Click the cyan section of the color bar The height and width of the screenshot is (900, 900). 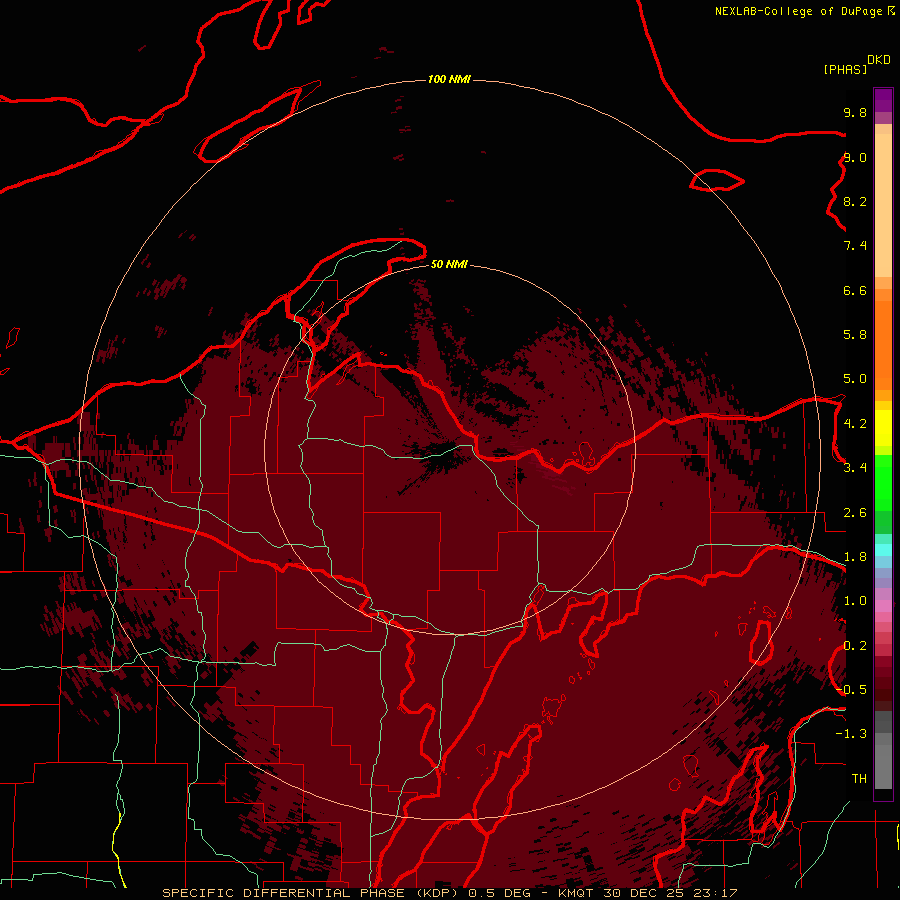tap(883, 550)
